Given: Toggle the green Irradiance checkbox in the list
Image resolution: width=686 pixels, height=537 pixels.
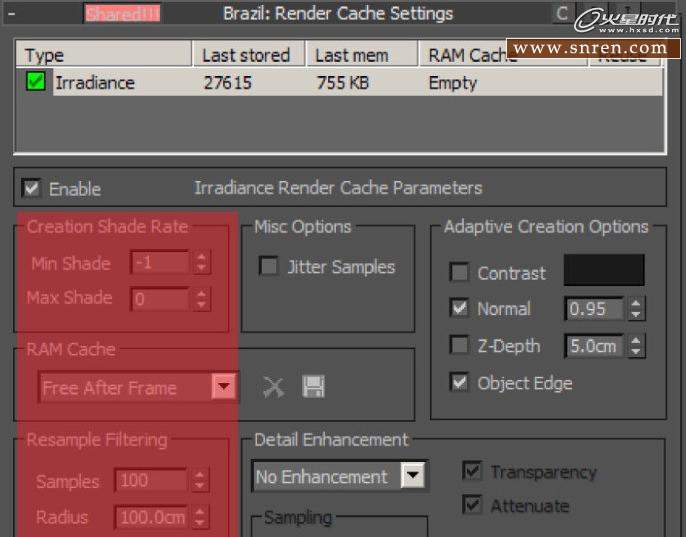Looking at the screenshot, I should (35, 81).
